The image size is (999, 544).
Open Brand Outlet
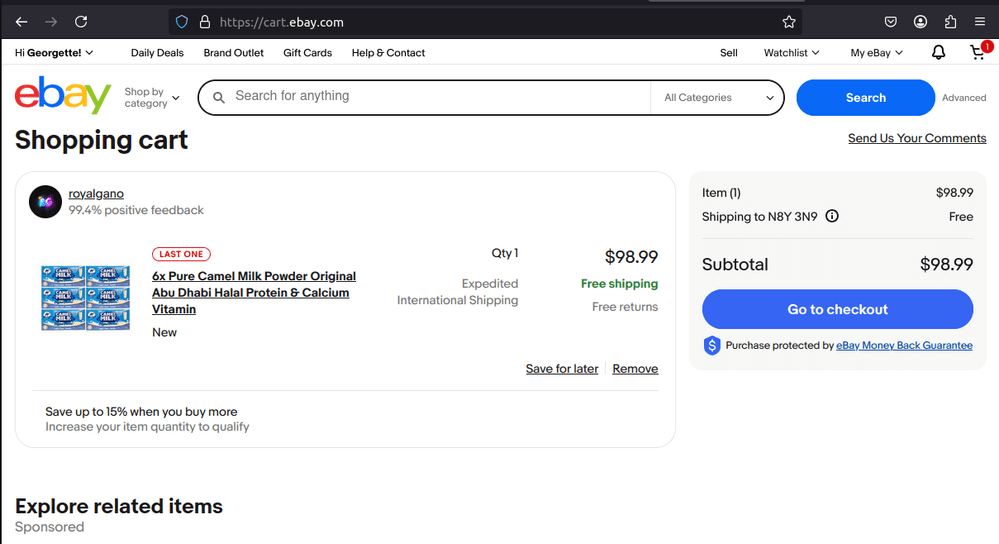pyautogui.click(x=233, y=53)
